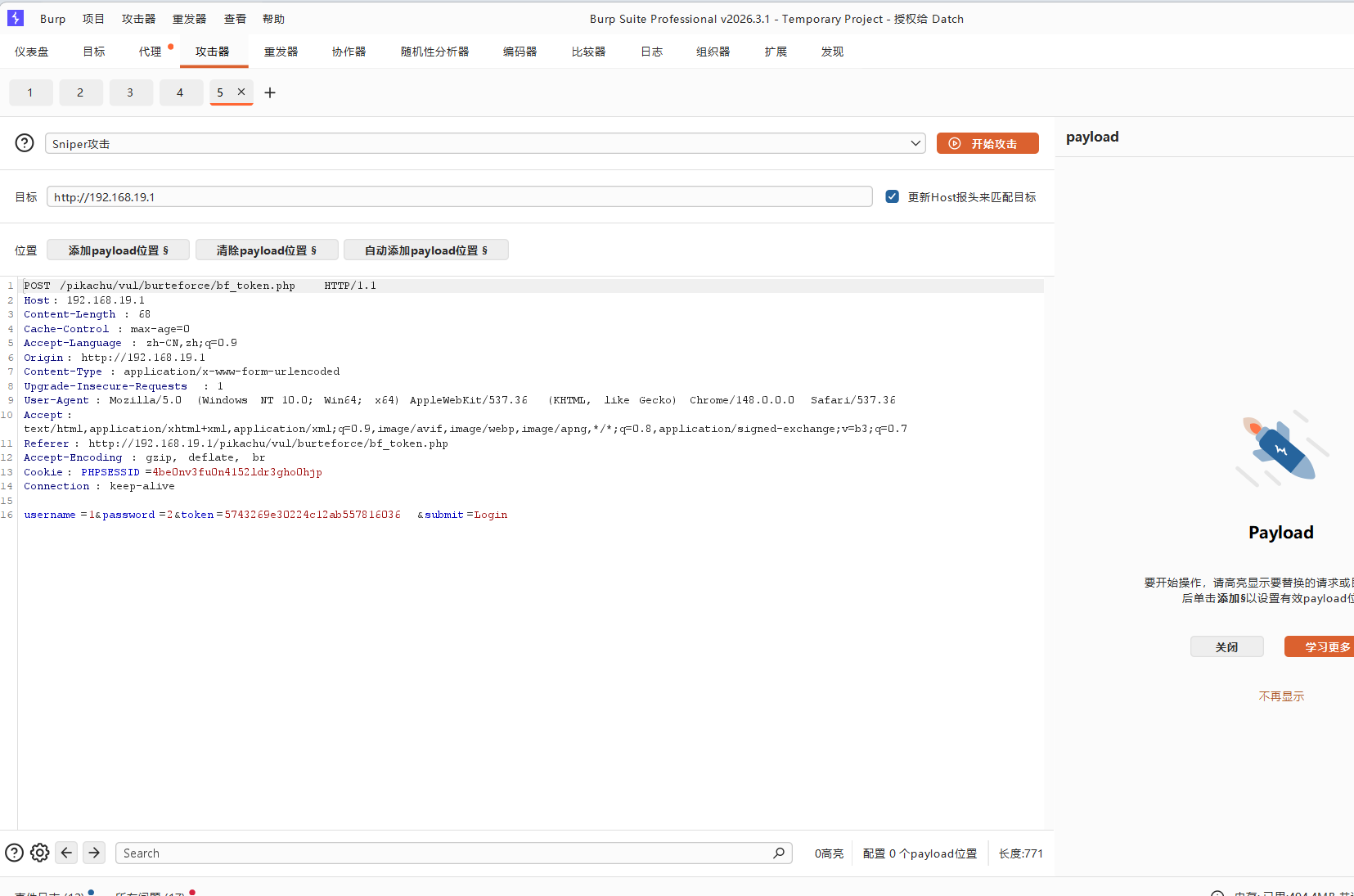This screenshot has height=896, width=1354.
Task: Click the payload panel heading
Action: pyautogui.click(x=1092, y=137)
